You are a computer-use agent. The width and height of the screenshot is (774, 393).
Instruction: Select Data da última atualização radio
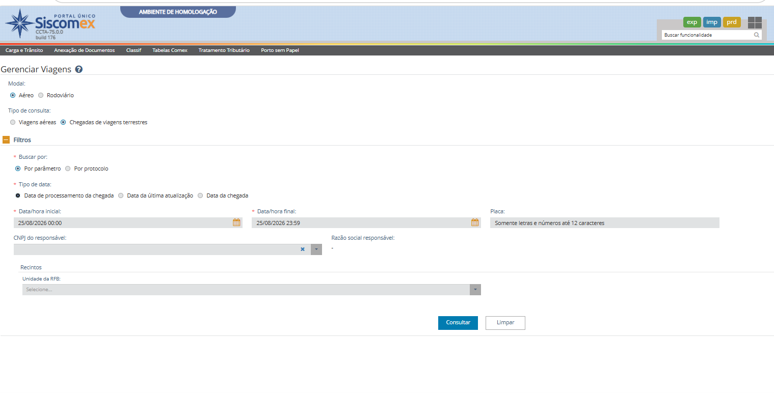pyautogui.click(x=120, y=196)
